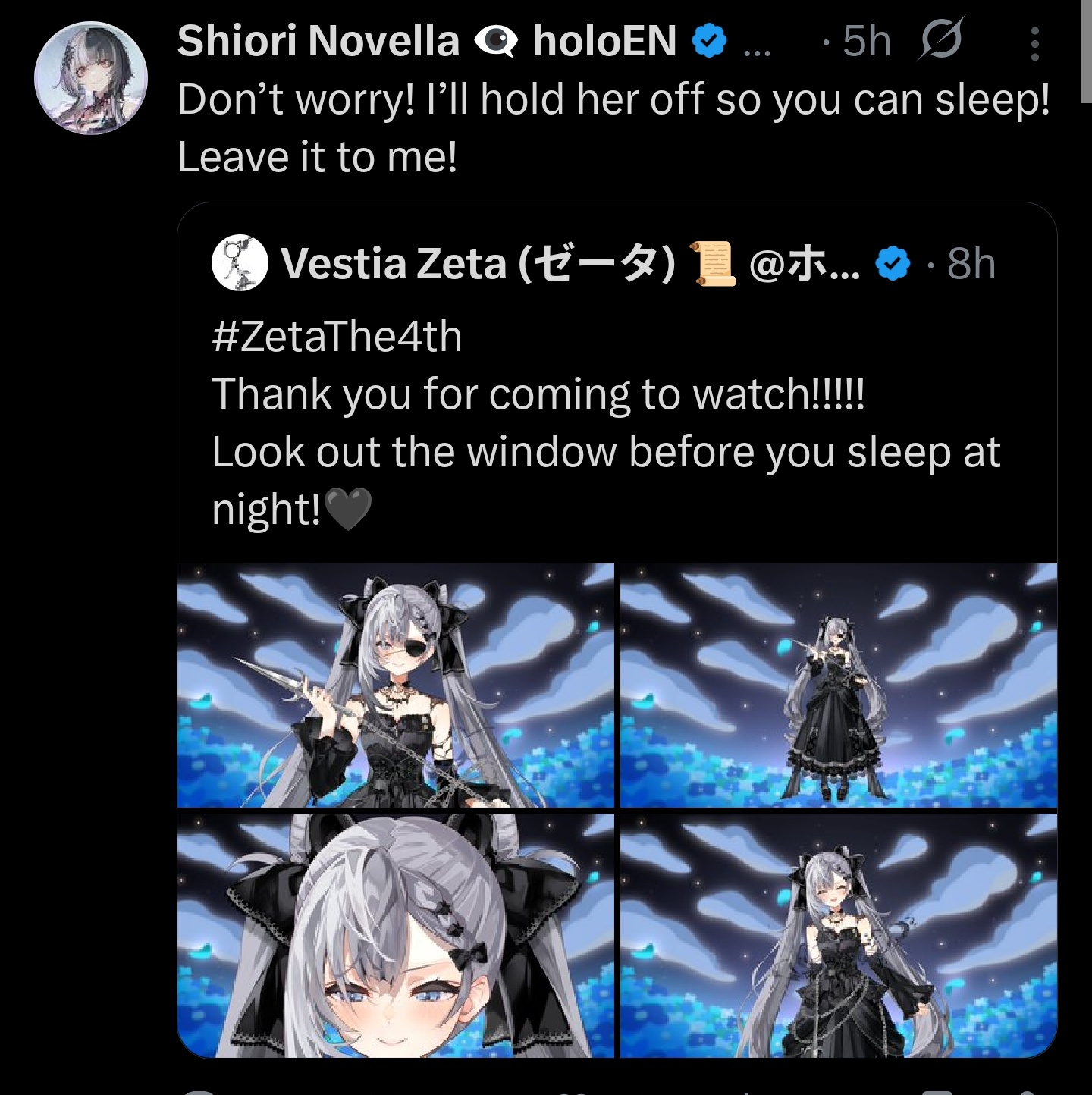View the face close-up image thumbnail
Viewport: 1092px width, 1095px height.
click(396, 936)
